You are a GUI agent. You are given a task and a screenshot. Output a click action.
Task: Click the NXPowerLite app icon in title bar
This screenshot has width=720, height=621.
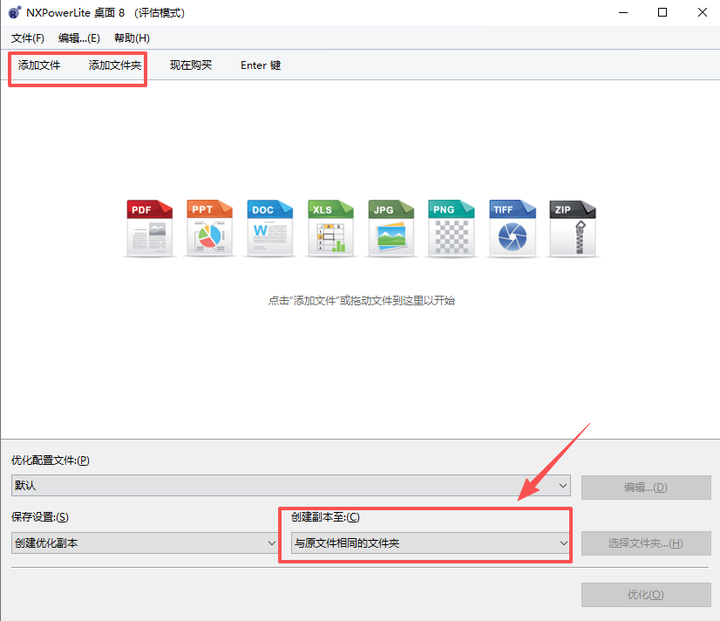[15, 12]
